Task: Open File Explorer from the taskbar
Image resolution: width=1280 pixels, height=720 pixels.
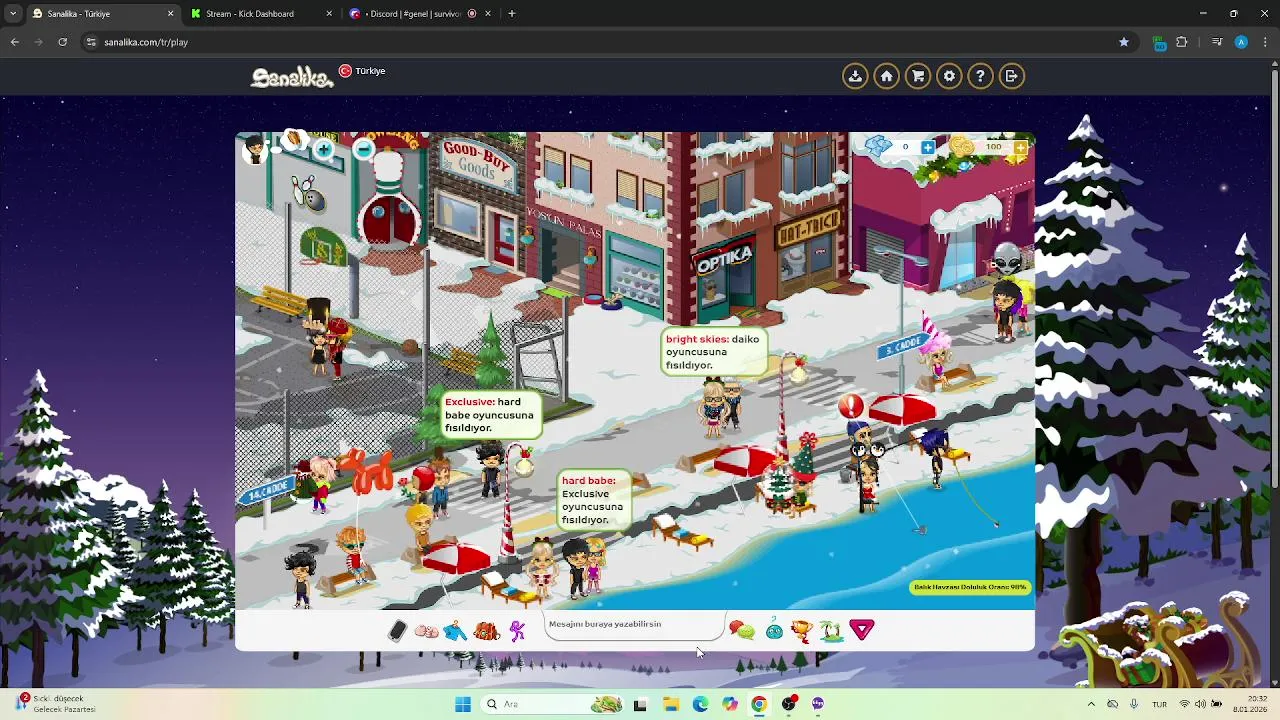Action: coord(670,704)
